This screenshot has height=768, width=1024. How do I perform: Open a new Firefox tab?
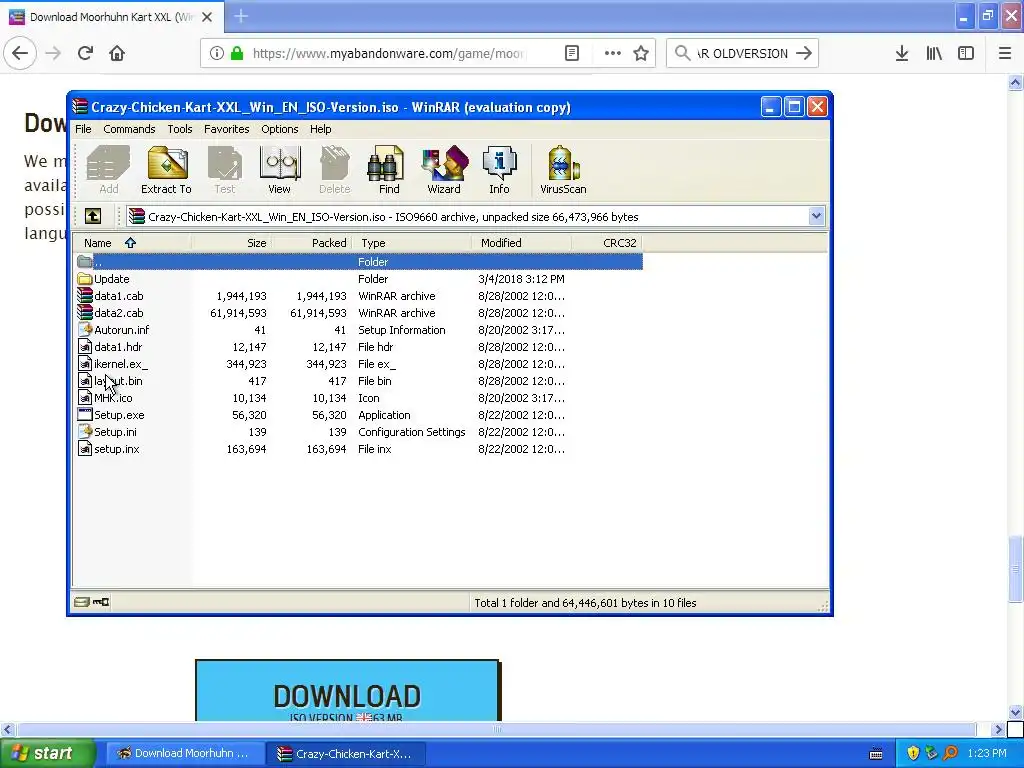tap(241, 16)
